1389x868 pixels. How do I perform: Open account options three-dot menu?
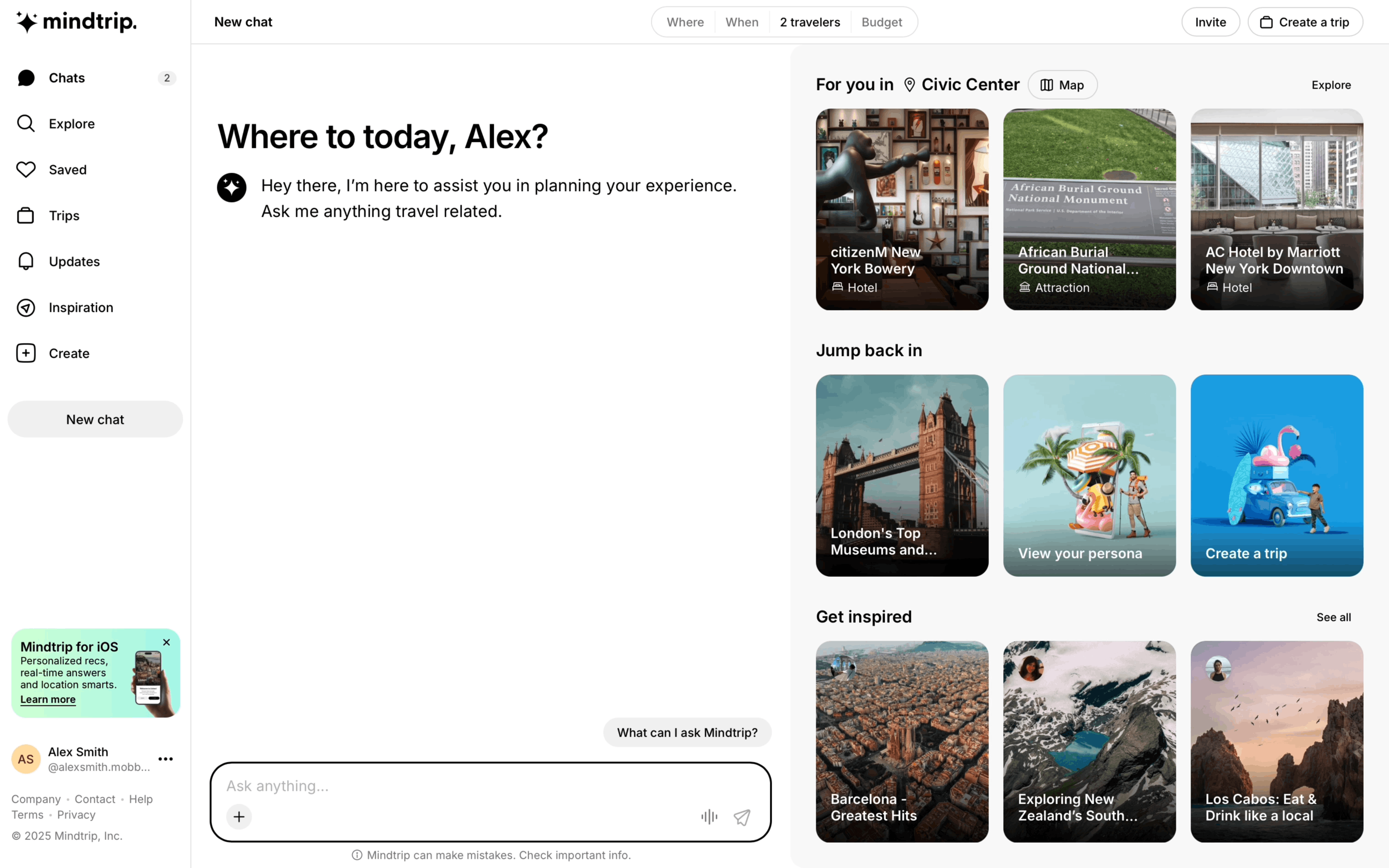pos(166,759)
